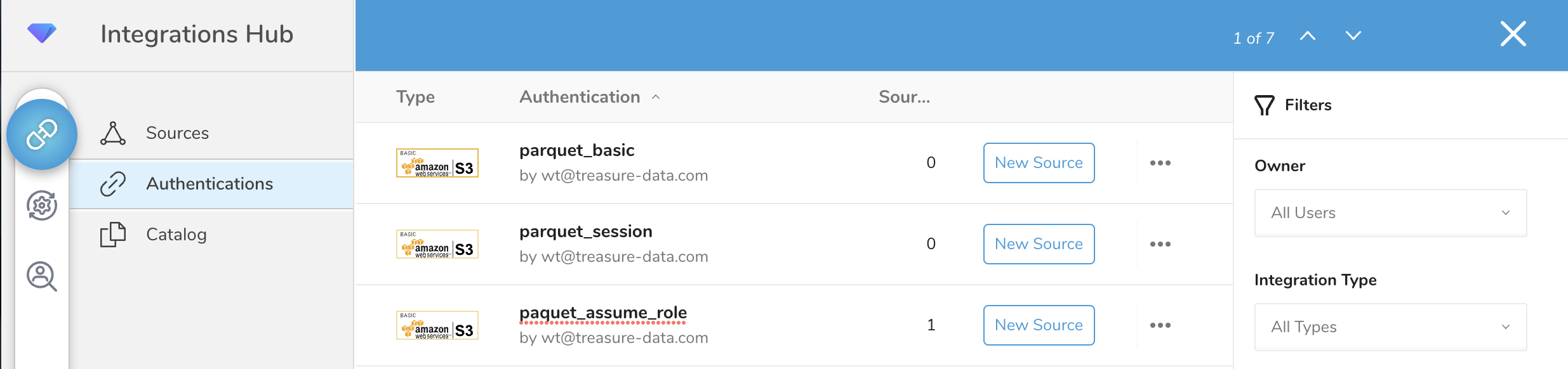Click the Filters funnel icon
1568x369 pixels.
point(1264,105)
